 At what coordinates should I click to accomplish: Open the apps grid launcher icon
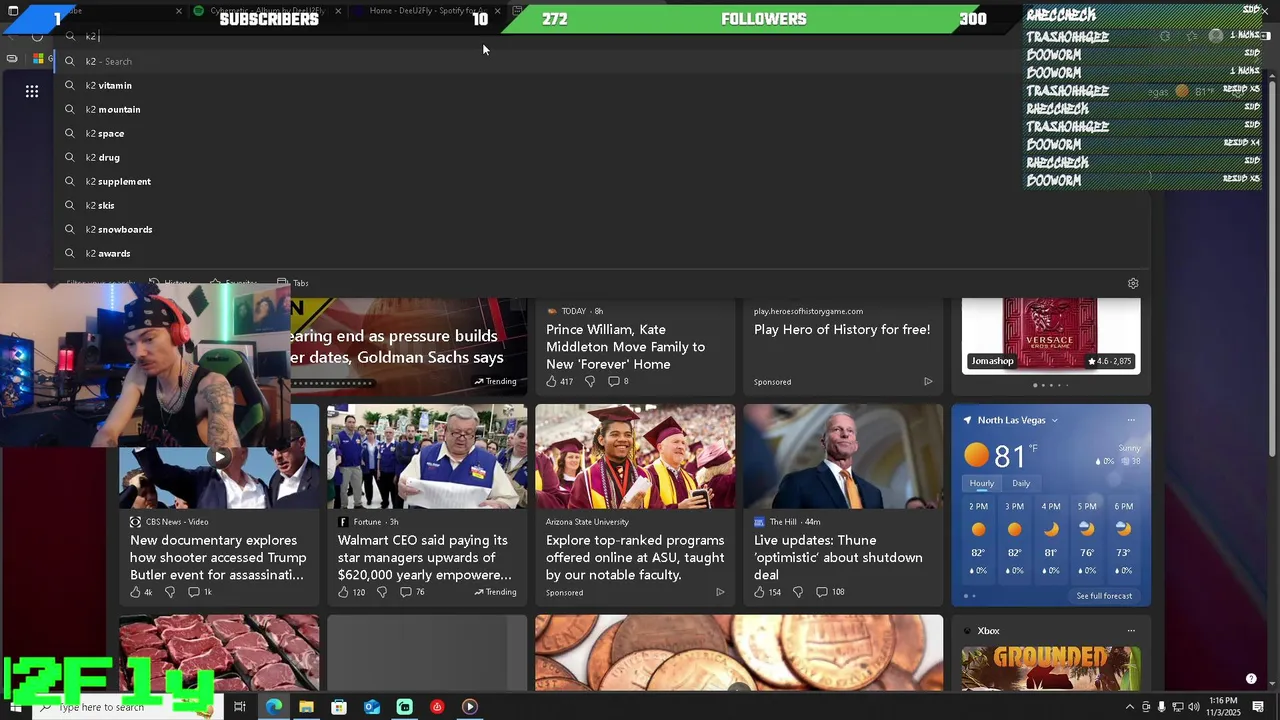pos(32,91)
